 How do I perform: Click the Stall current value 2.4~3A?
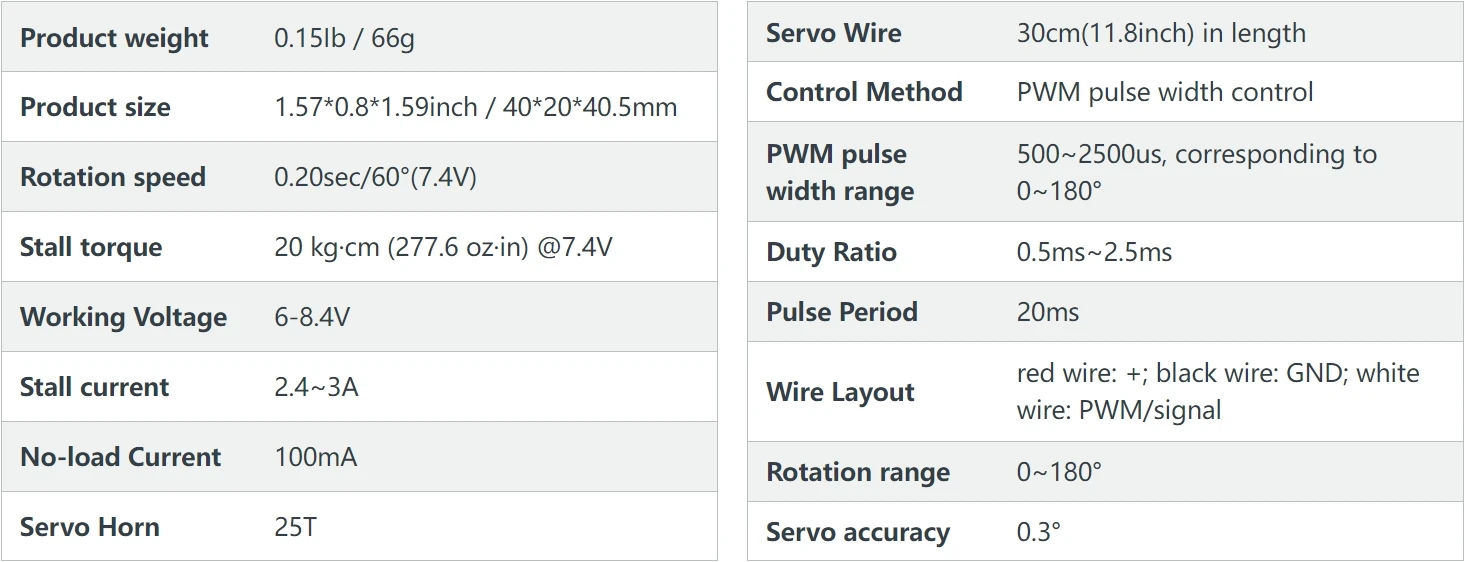(x=316, y=387)
